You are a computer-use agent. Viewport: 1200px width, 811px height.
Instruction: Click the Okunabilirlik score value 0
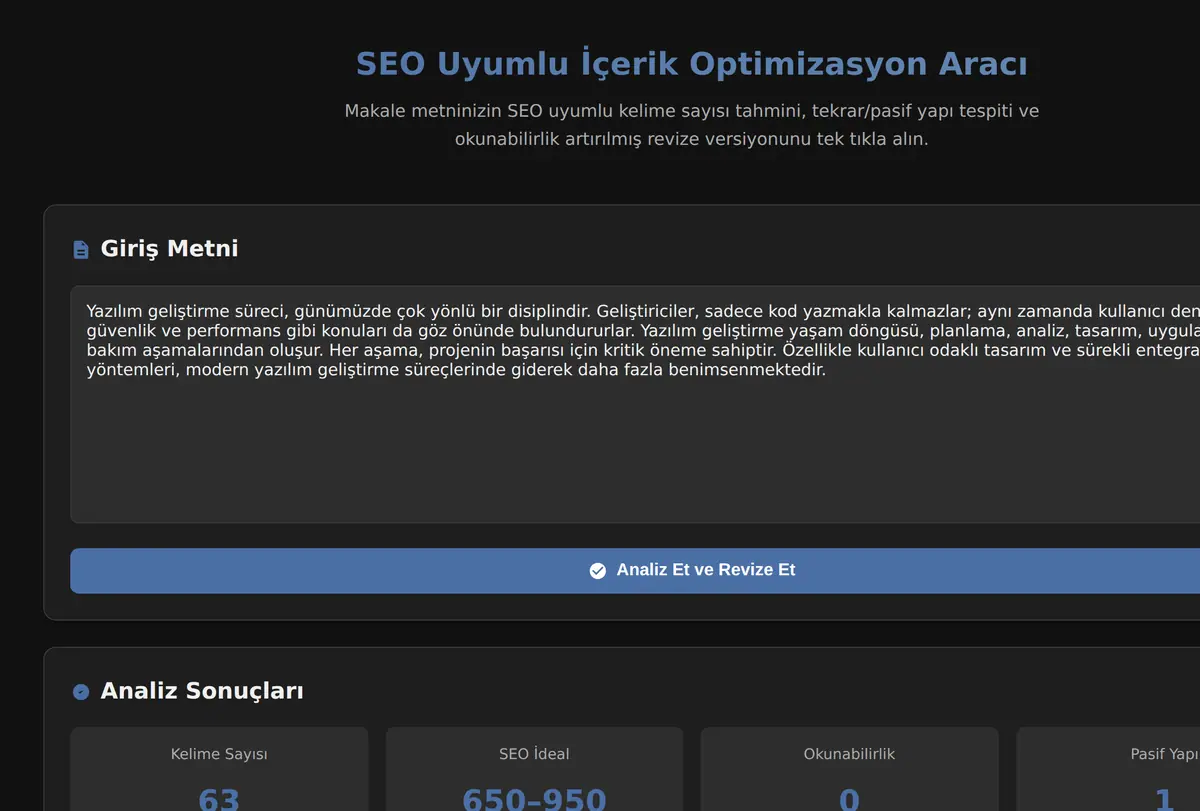(849, 800)
